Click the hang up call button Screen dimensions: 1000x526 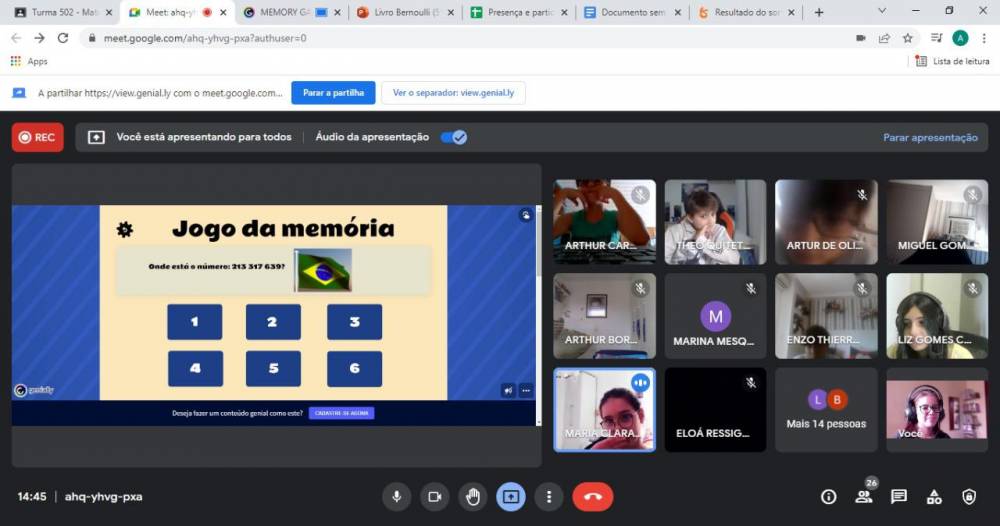tap(592, 496)
